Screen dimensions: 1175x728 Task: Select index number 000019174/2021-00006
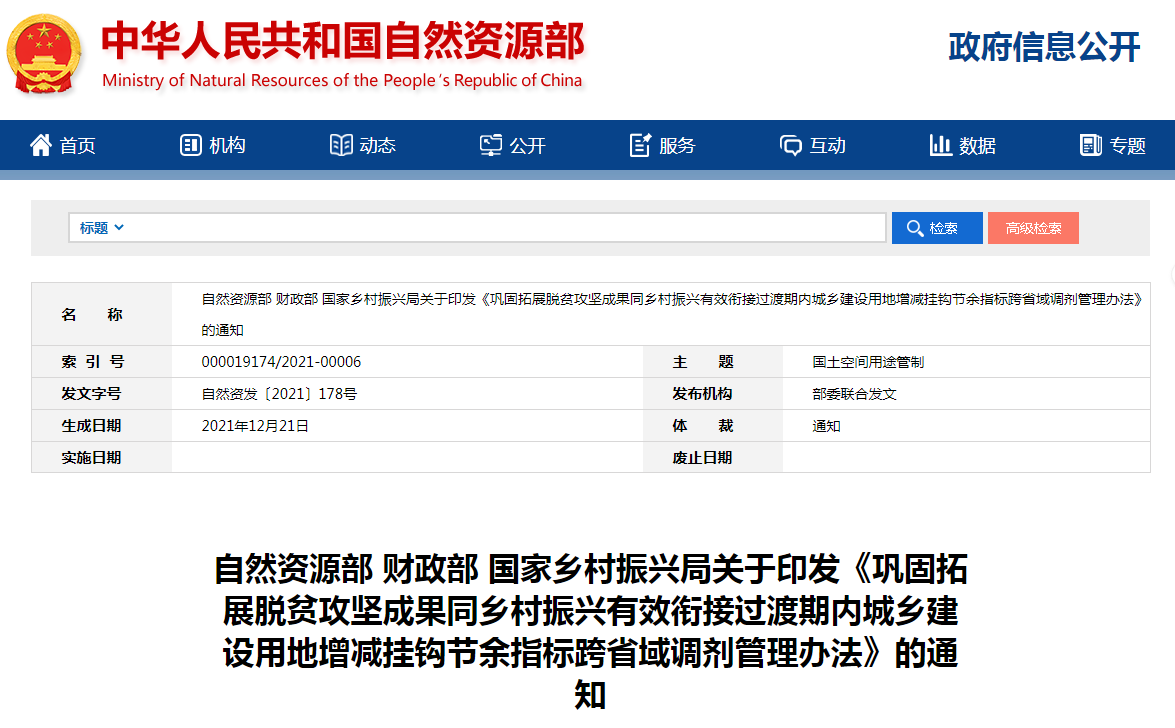(281, 362)
